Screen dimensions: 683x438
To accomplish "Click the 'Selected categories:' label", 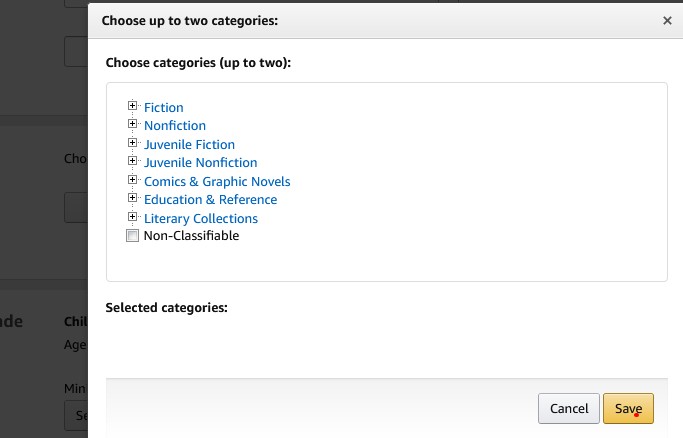I will pos(166,308).
